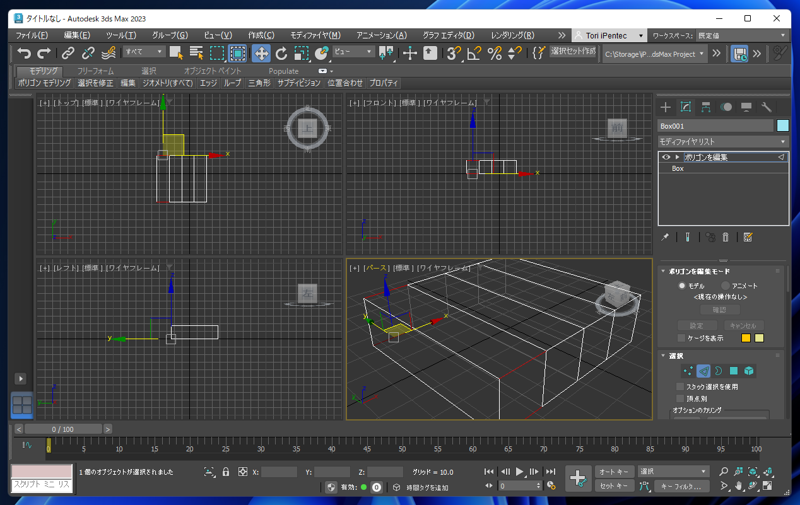Viewport: 800px width, 505px height.
Task: Choose rectangular selection region icon
Action: (217, 53)
